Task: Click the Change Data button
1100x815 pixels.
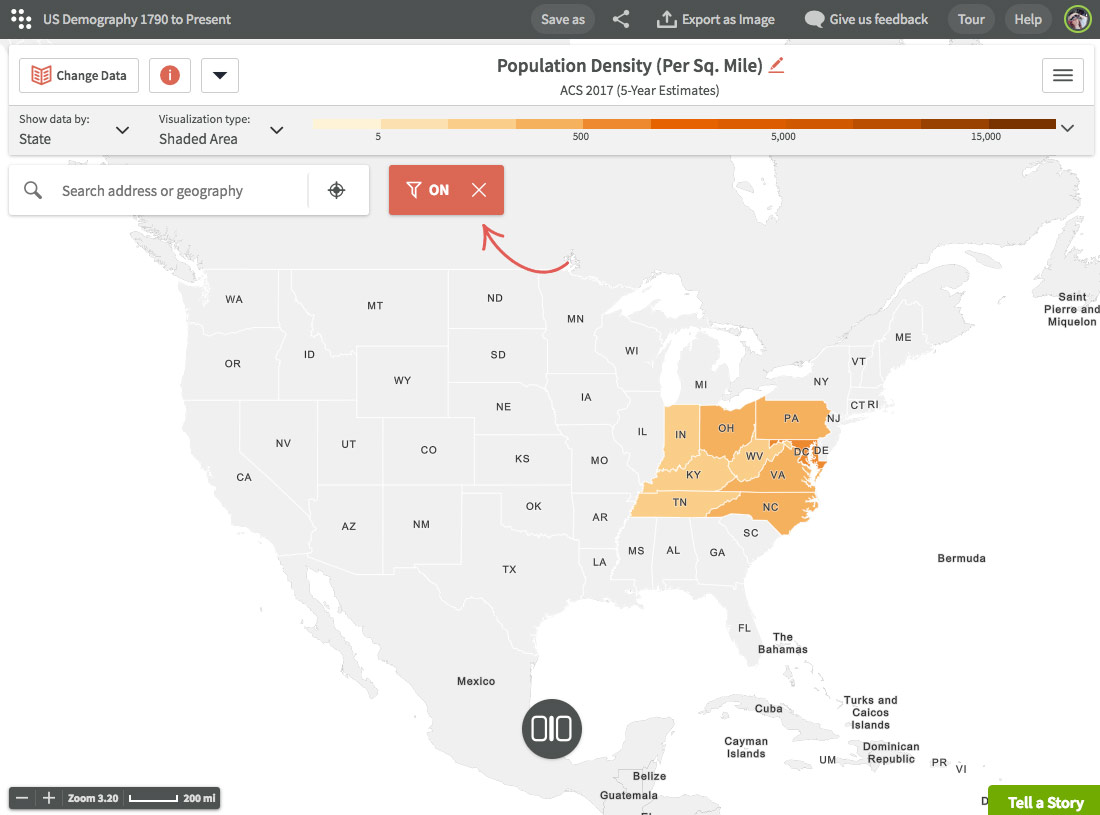Action: tap(79, 75)
